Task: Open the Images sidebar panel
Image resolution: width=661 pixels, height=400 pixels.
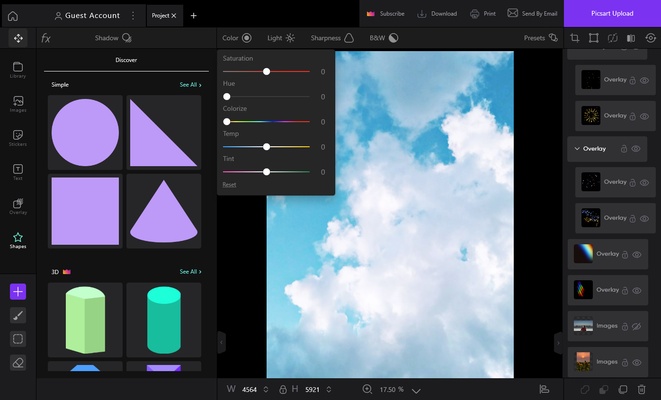Action: [x=18, y=104]
